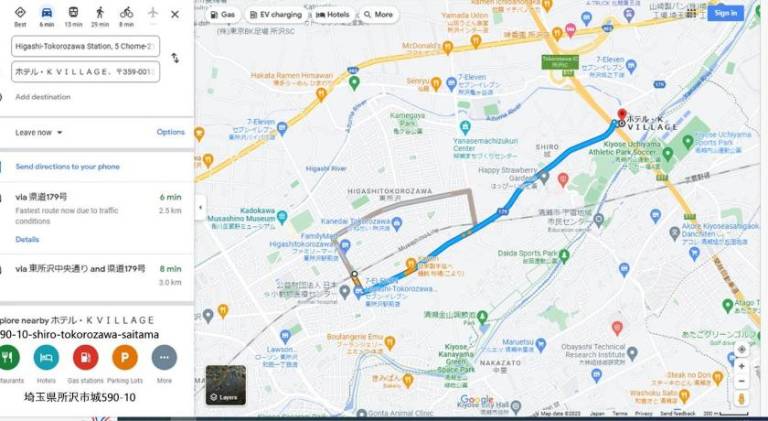Select transit travel mode icon
This screenshot has height=421, width=768.
73,12
